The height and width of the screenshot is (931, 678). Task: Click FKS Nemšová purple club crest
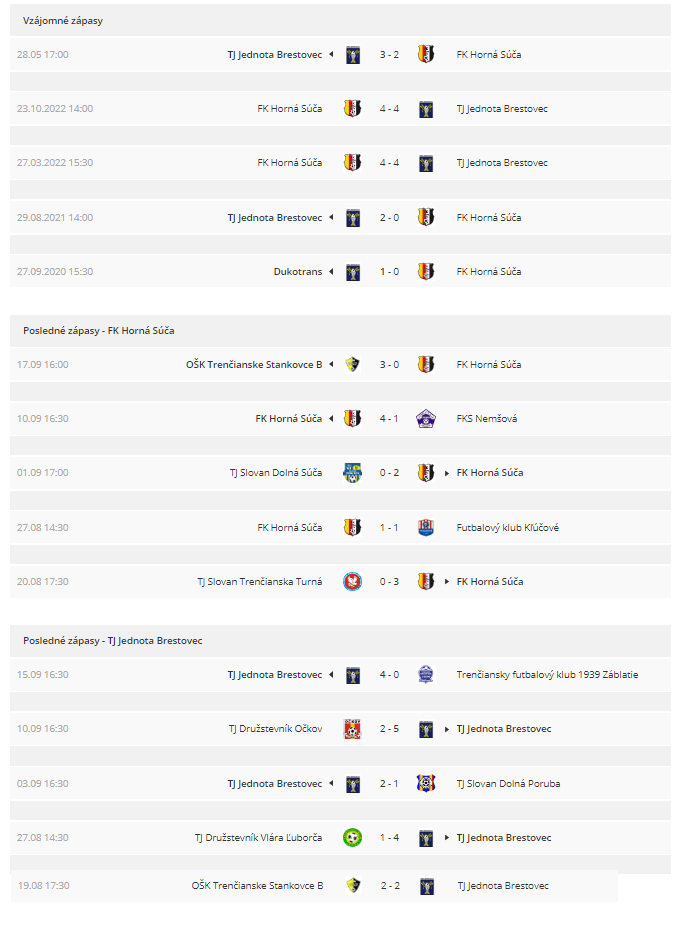coord(426,419)
